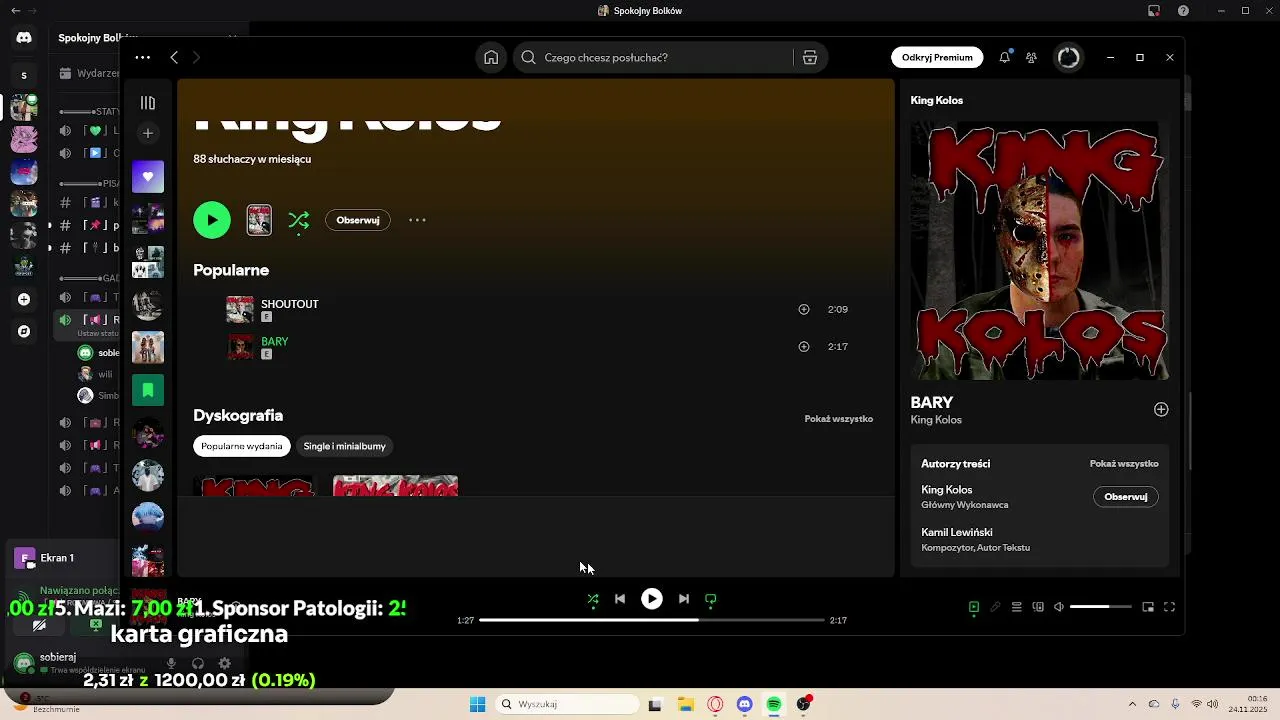The image size is (1280, 720).
Task: Open more options dots for the artist
Action: coord(417,220)
